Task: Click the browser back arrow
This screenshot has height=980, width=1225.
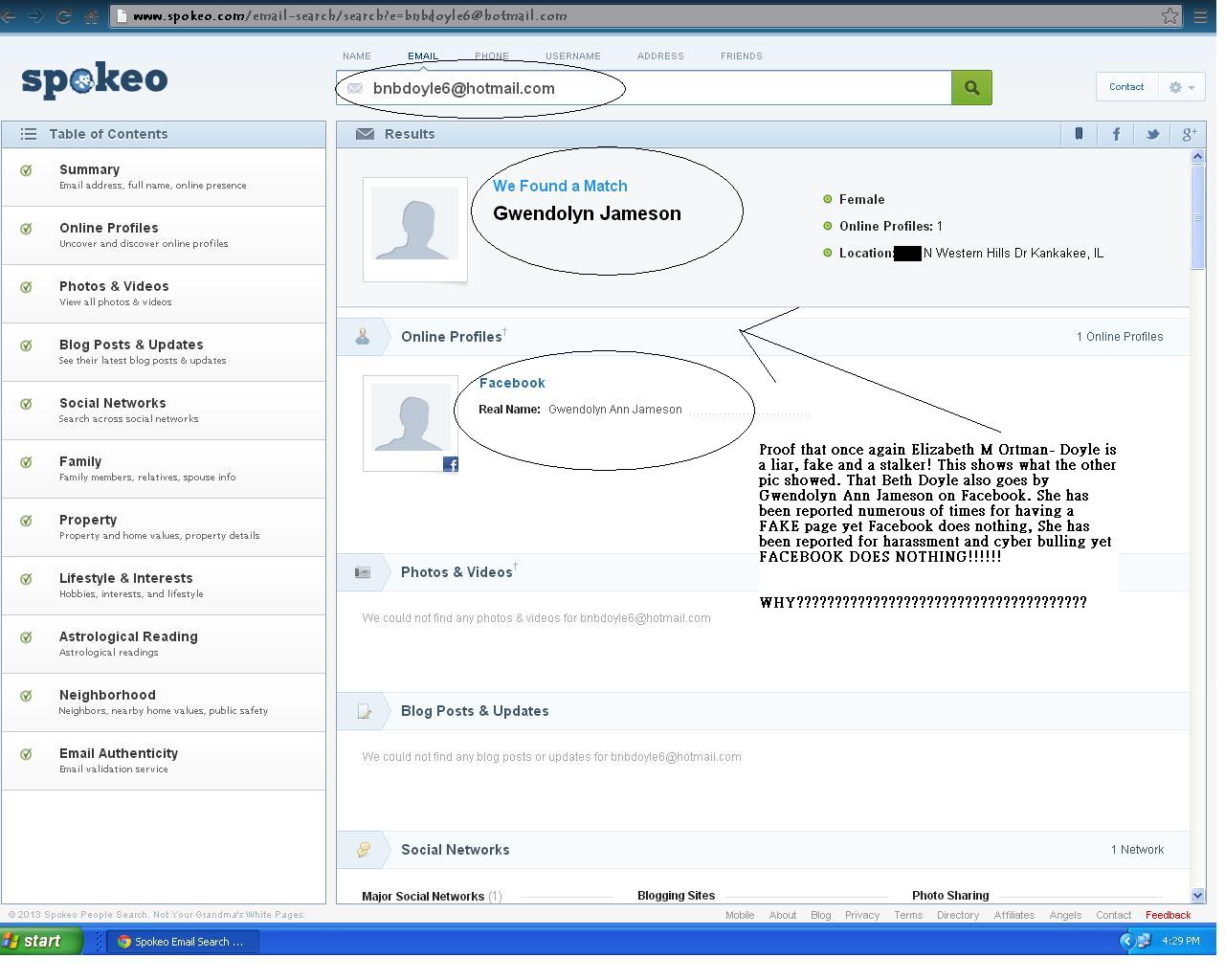Action: 8,16
